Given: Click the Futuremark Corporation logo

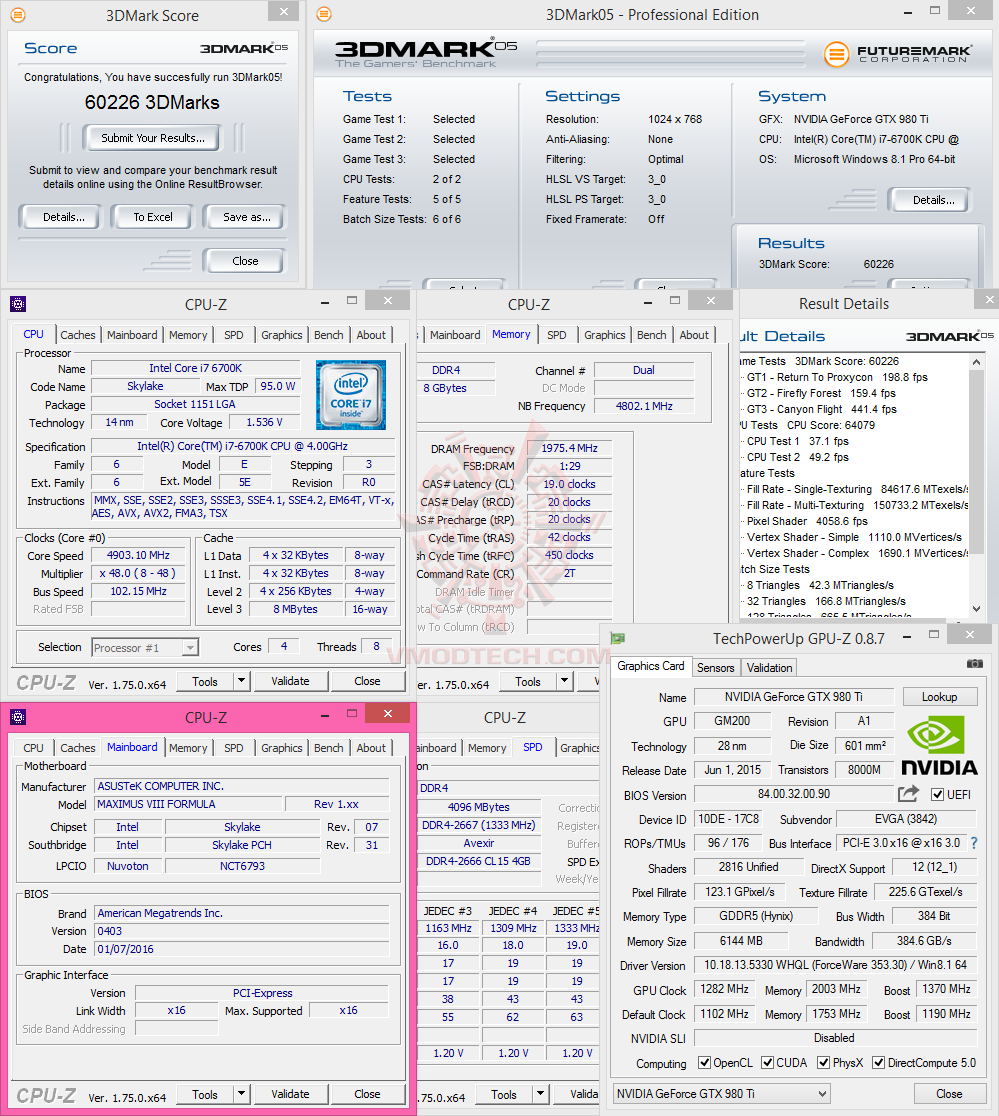Looking at the screenshot, I should 898,53.
